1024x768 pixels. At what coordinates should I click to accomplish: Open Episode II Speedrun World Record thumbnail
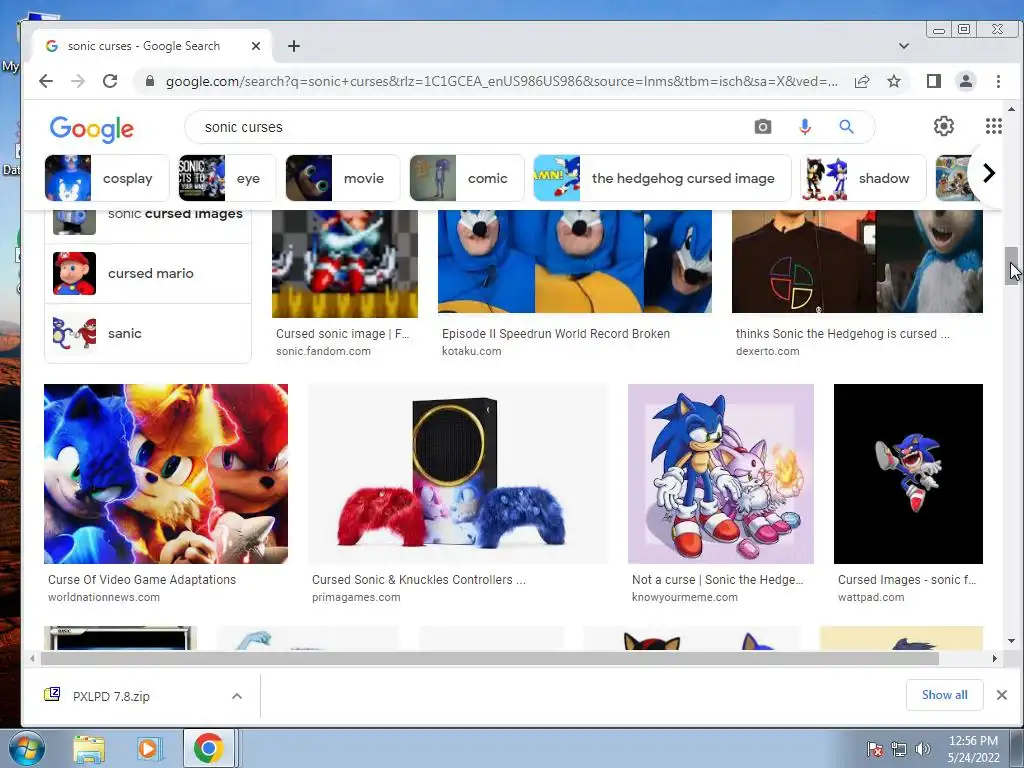point(575,261)
